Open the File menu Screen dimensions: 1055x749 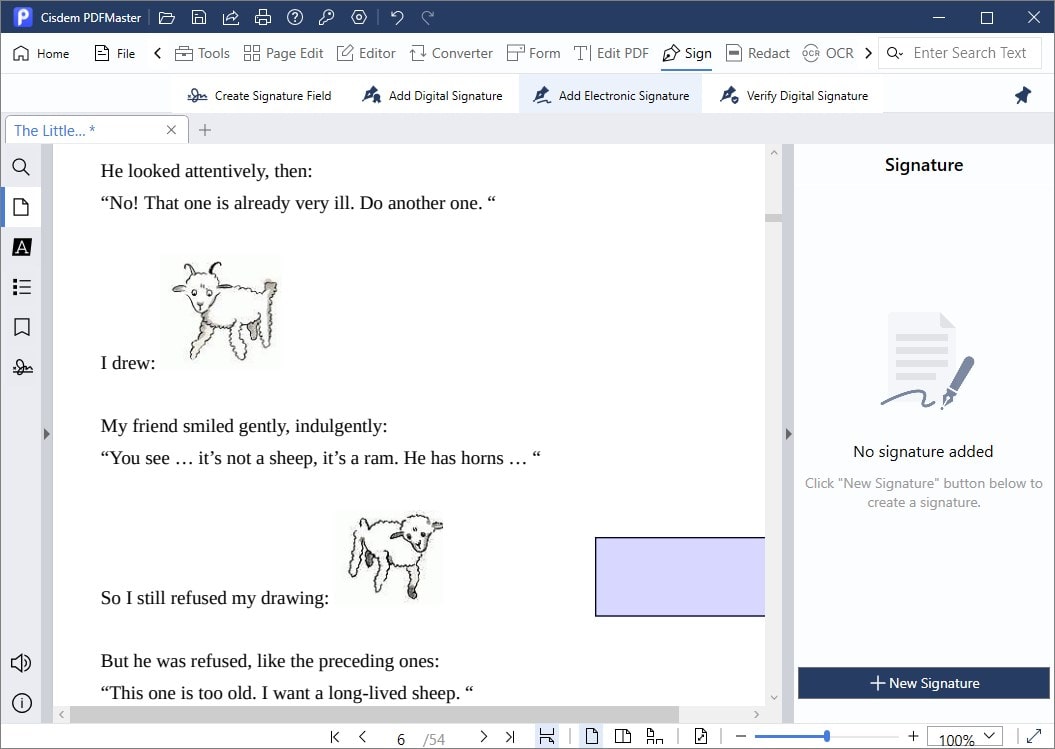click(115, 53)
